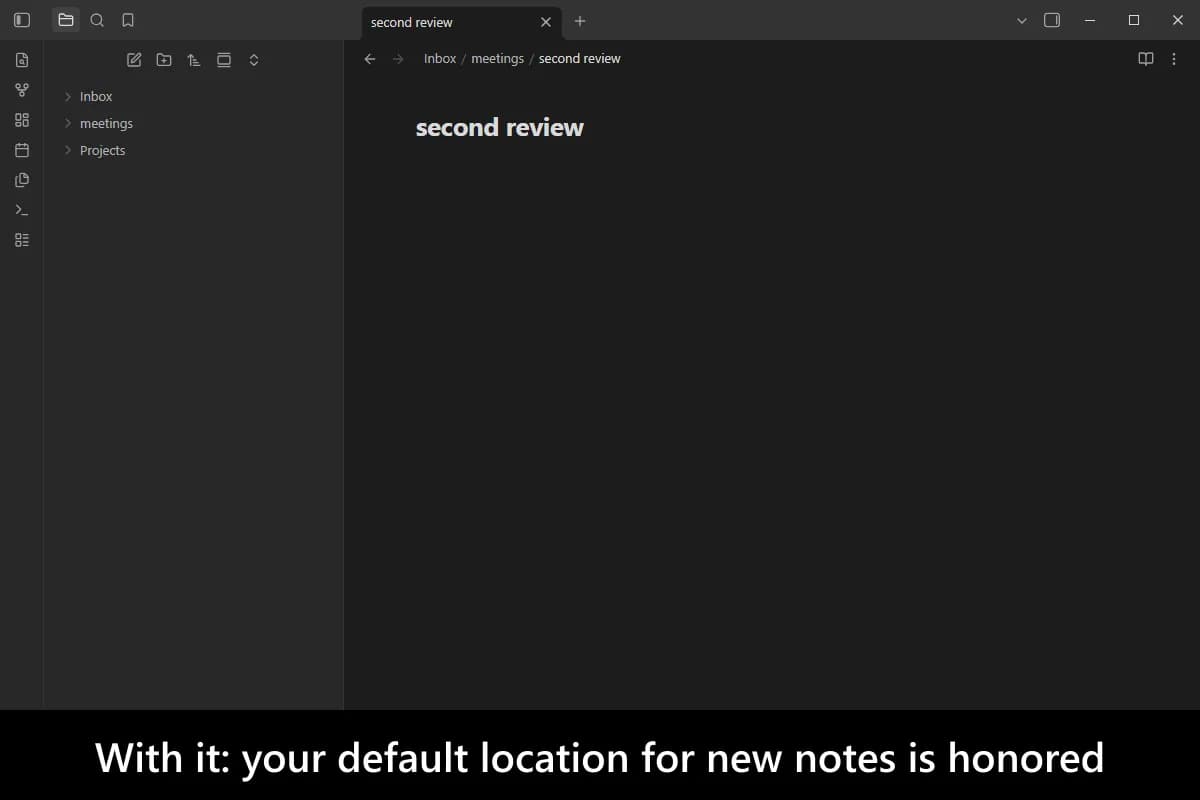Image resolution: width=1200 pixels, height=800 pixels.
Task: Create a new folder icon
Action: 164,60
